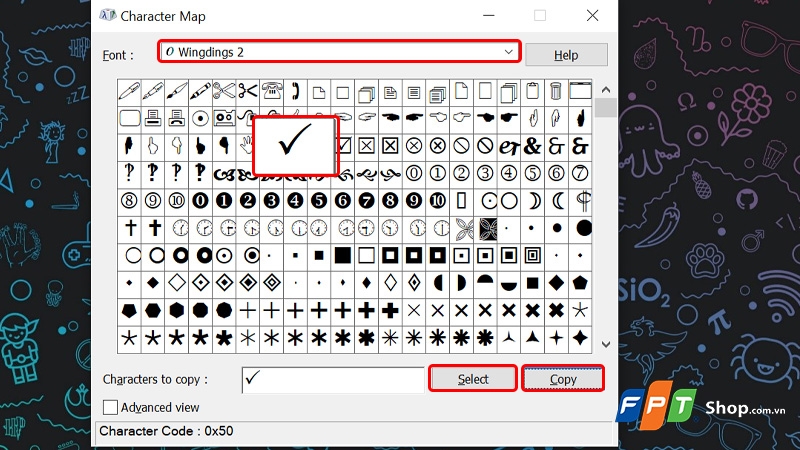The height and width of the screenshot is (450, 800).
Task: Pick the italic 'et' ligature glyph
Action: 509,146
